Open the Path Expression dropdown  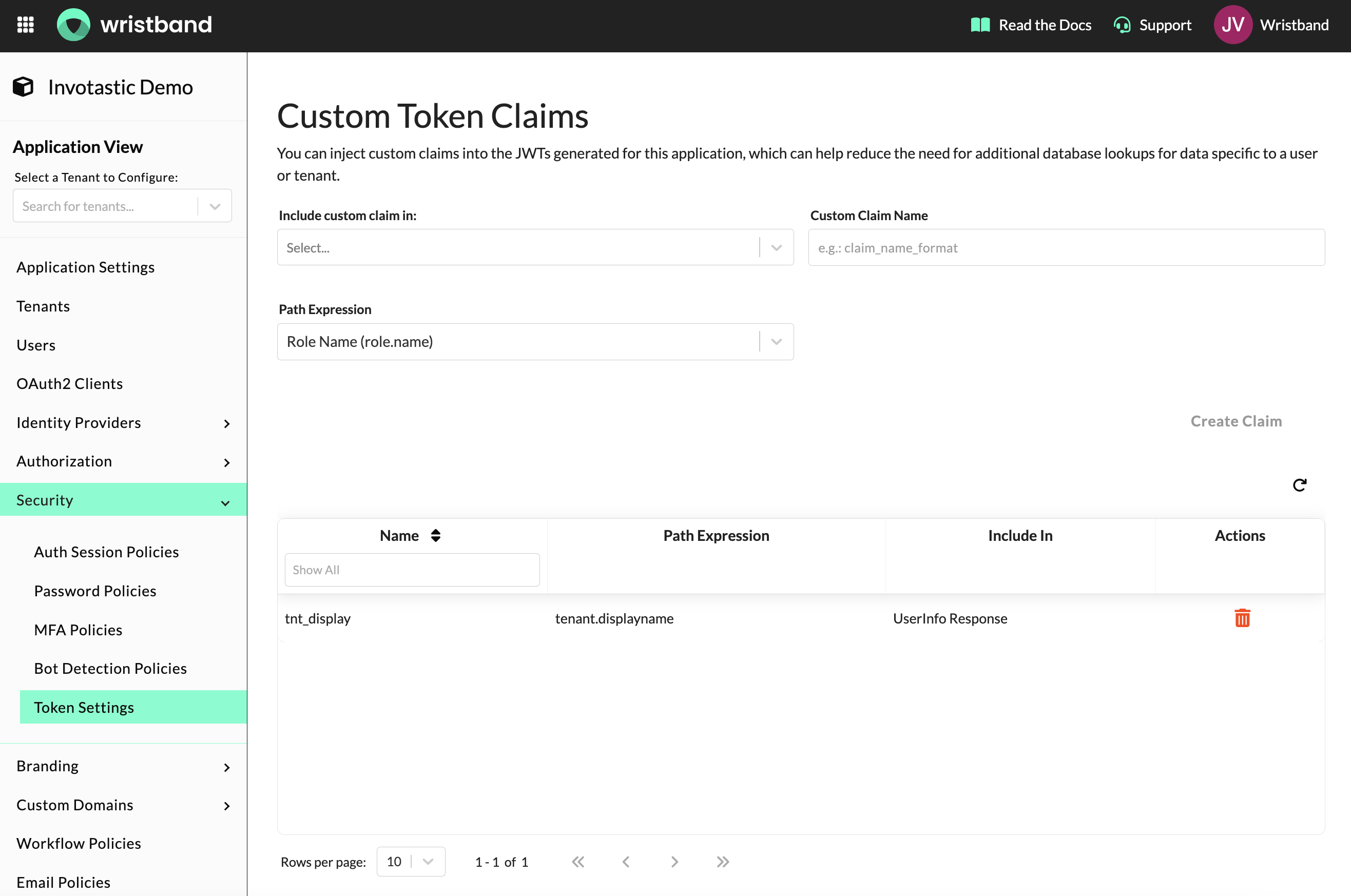535,342
